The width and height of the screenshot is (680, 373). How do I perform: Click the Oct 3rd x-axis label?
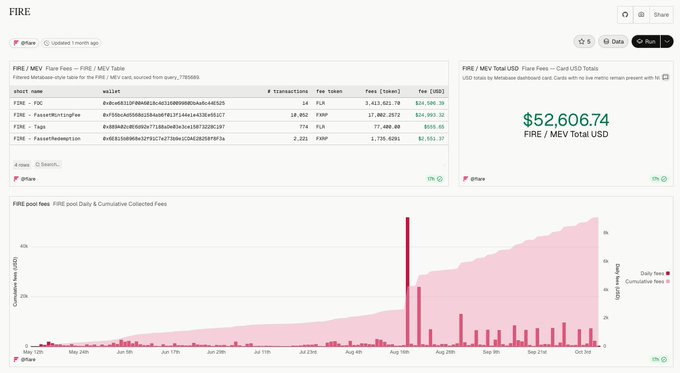[x=583, y=352]
